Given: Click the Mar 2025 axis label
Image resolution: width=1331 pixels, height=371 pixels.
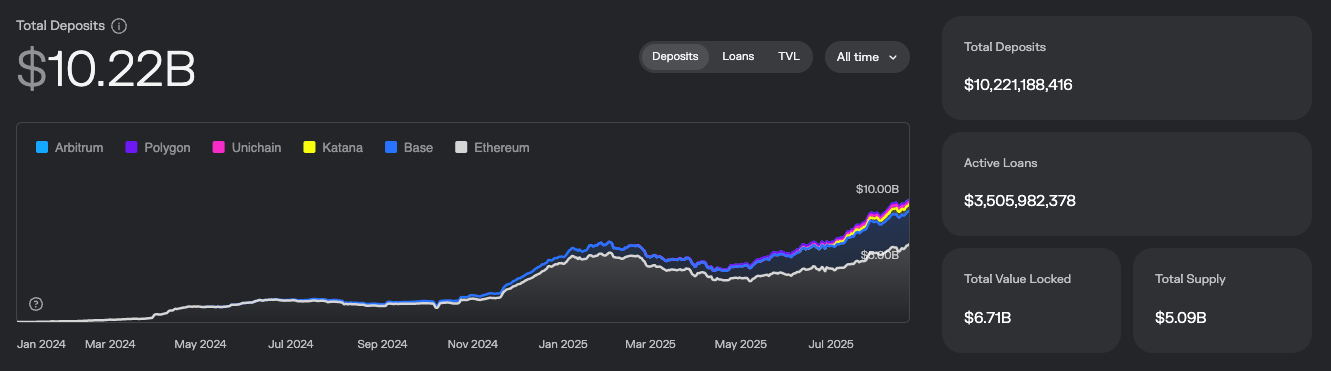Looking at the screenshot, I should pyautogui.click(x=650, y=344).
